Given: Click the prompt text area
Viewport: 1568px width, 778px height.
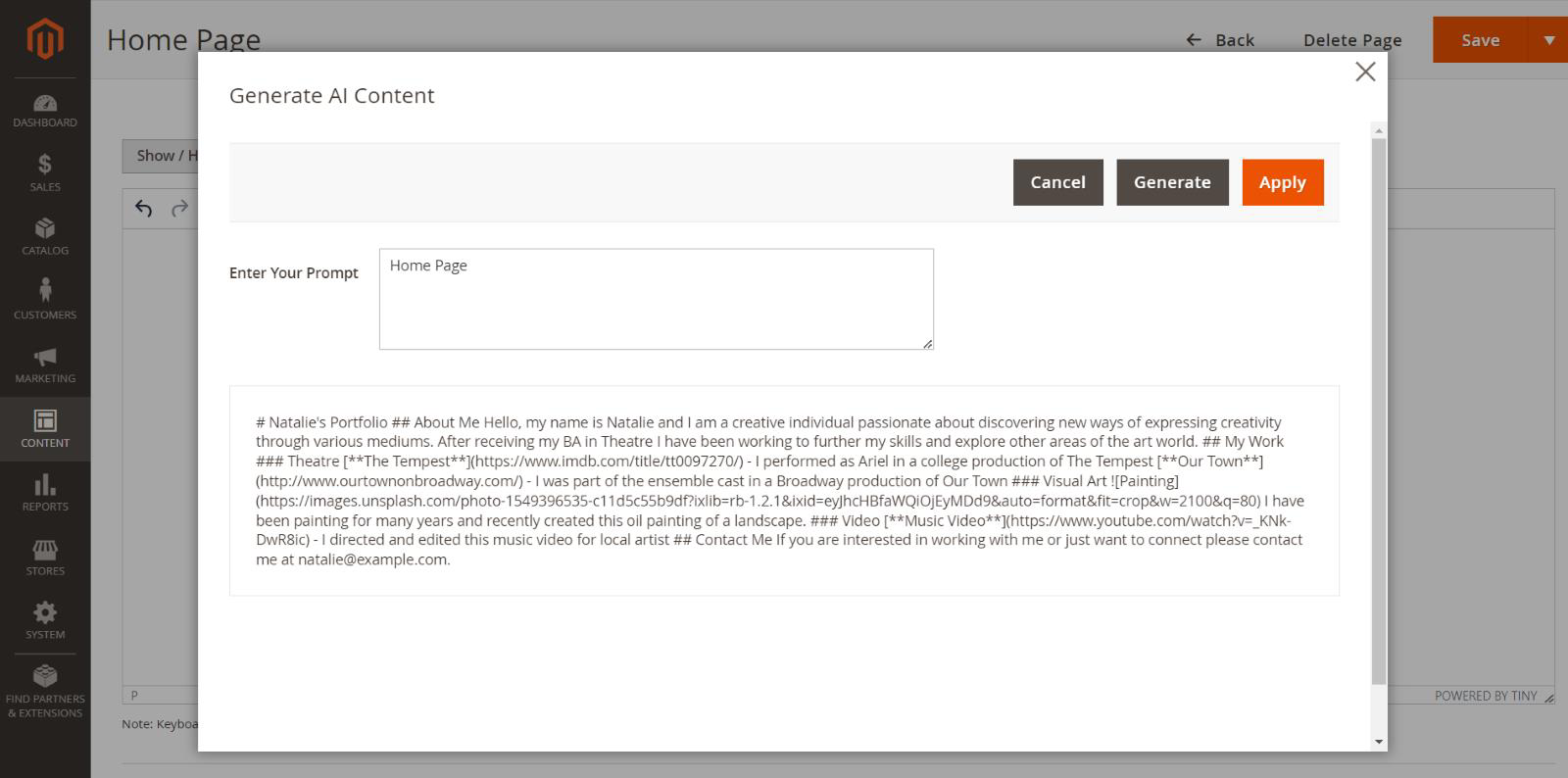Looking at the screenshot, I should click(656, 299).
